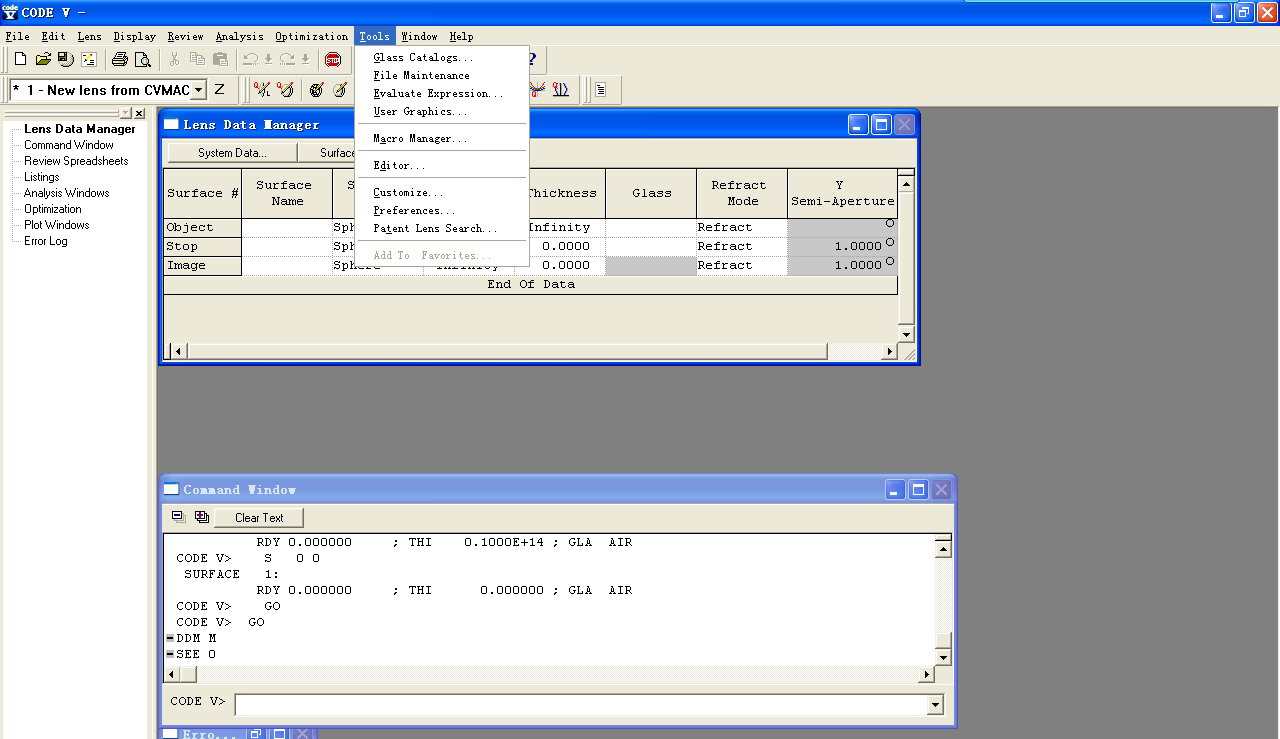Click the first round lens view icon
Viewport: 1280px width, 739px height.
click(x=317, y=90)
